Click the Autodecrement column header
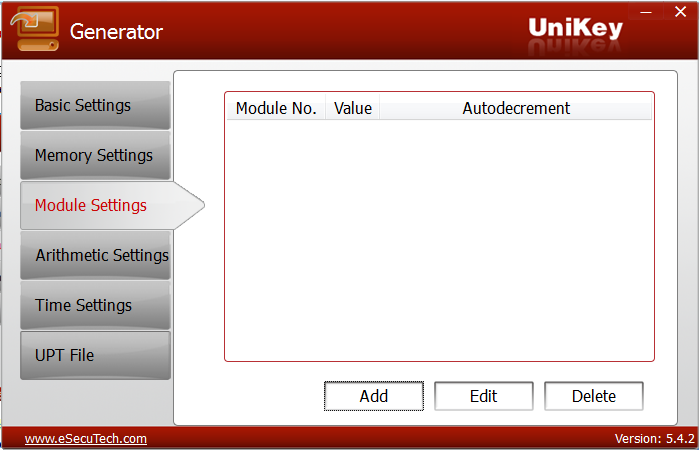The height and width of the screenshot is (450, 699). [516, 108]
